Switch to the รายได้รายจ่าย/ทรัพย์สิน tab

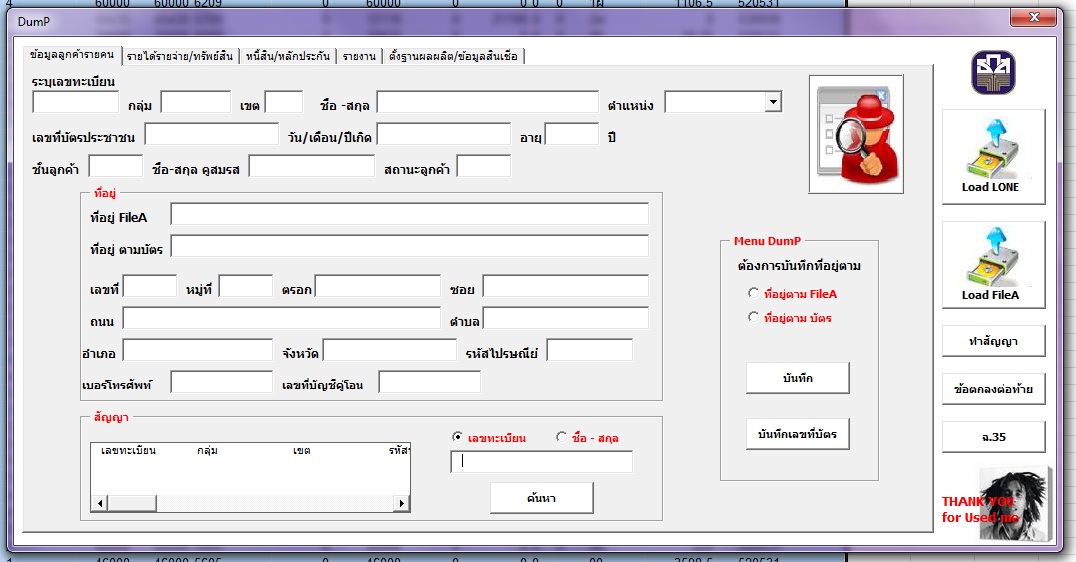click(x=180, y=56)
